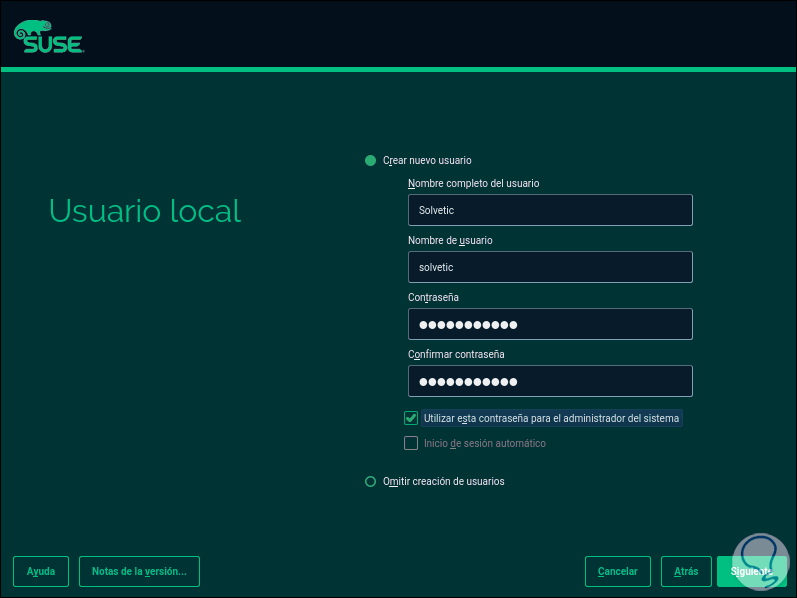Click the Nombre completo del usuario label
The width and height of the screenshot is (797, 598).
(x=473, y=184)
